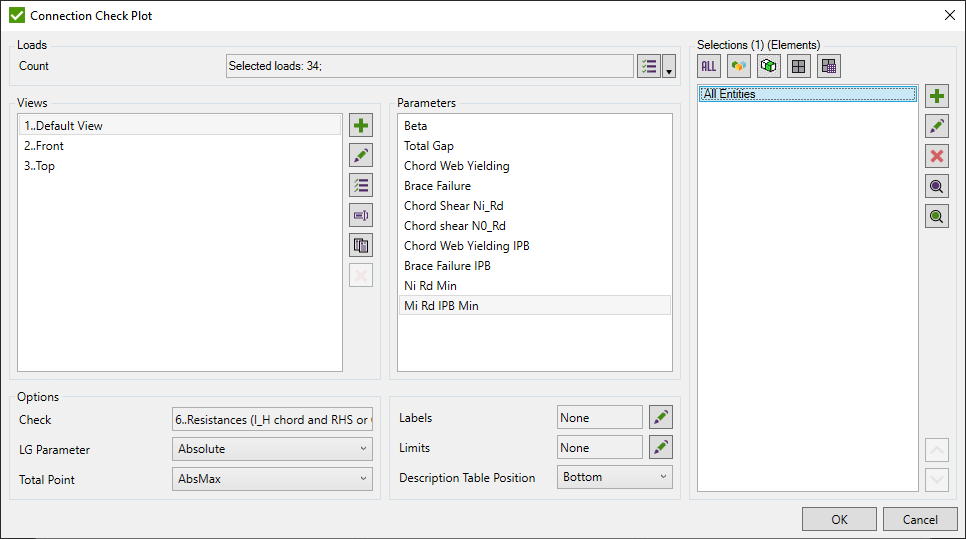Open the LG Parameter dropdown showing Absolute
Viewport: 966px width, 539px height.
tap(272, 449)
